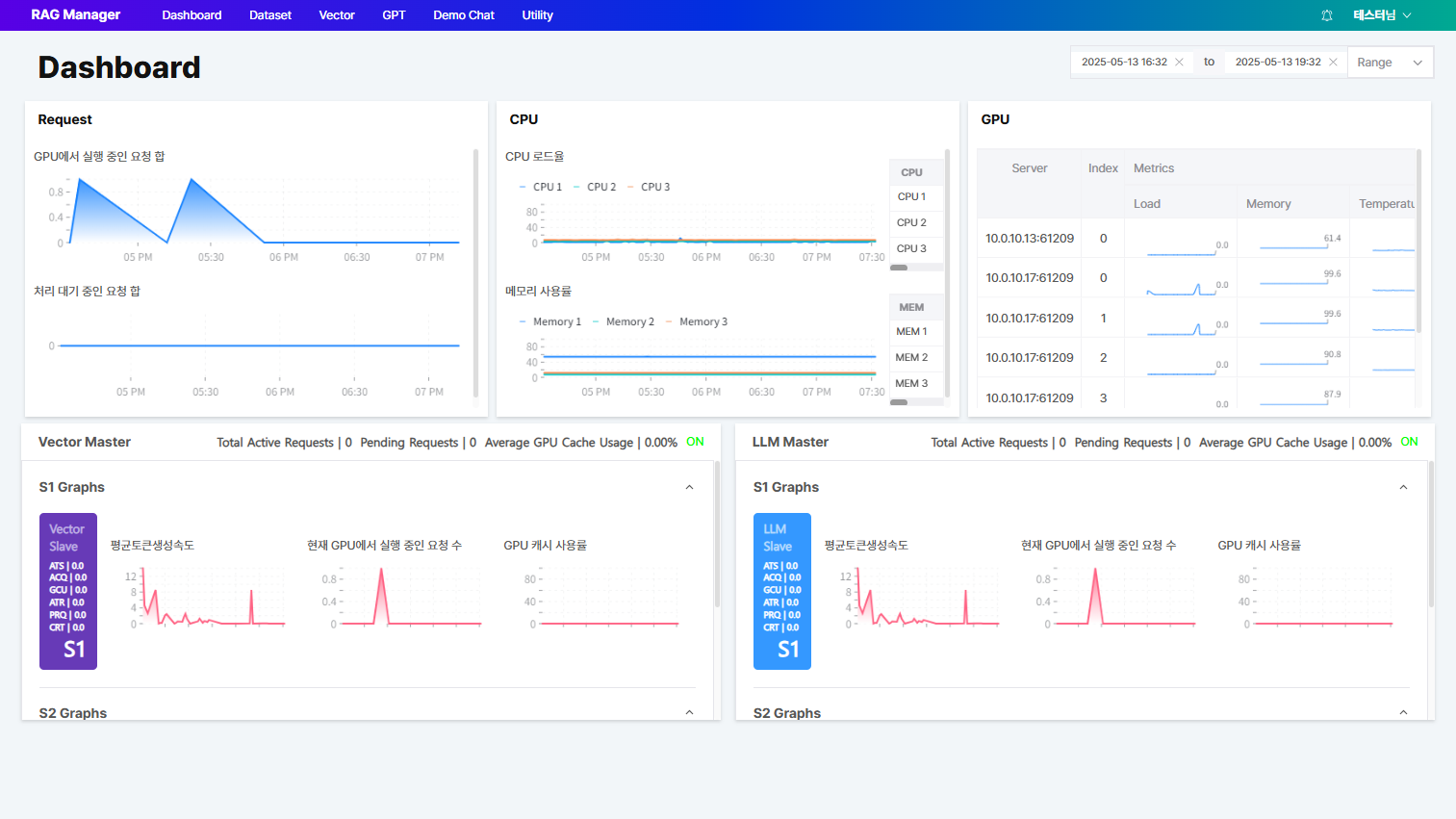Select server 10.0.10.13:61209 row
The image size is (1456, 819).
click(x=1196, y=238)
